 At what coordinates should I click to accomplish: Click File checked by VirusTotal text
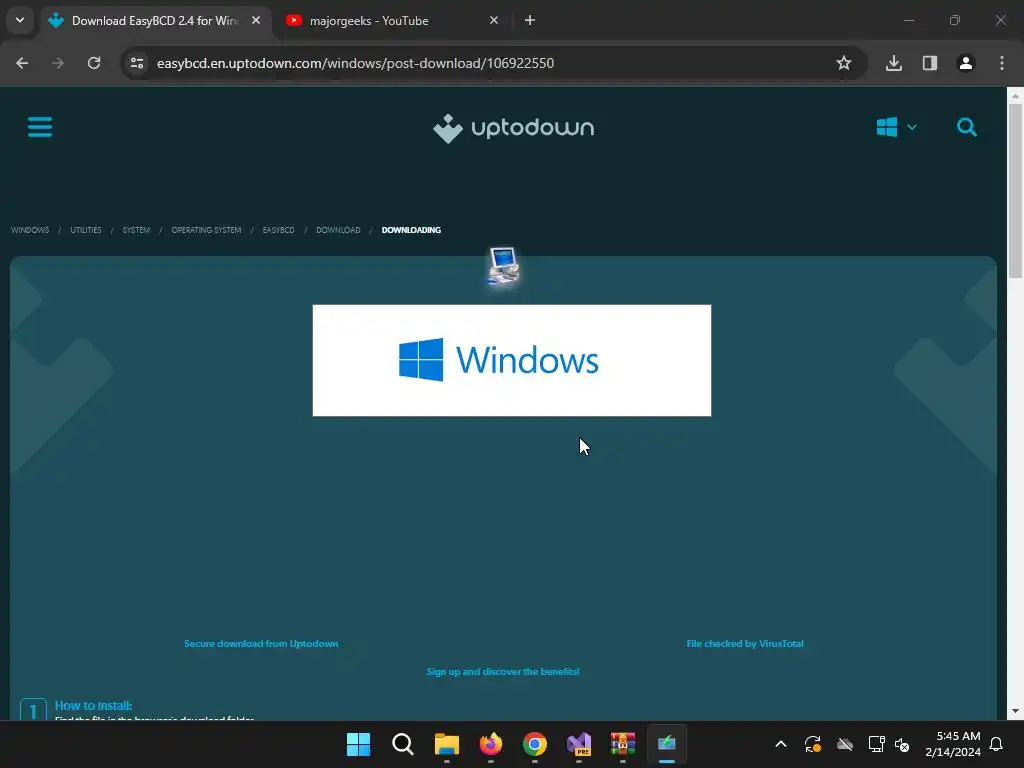745,643
